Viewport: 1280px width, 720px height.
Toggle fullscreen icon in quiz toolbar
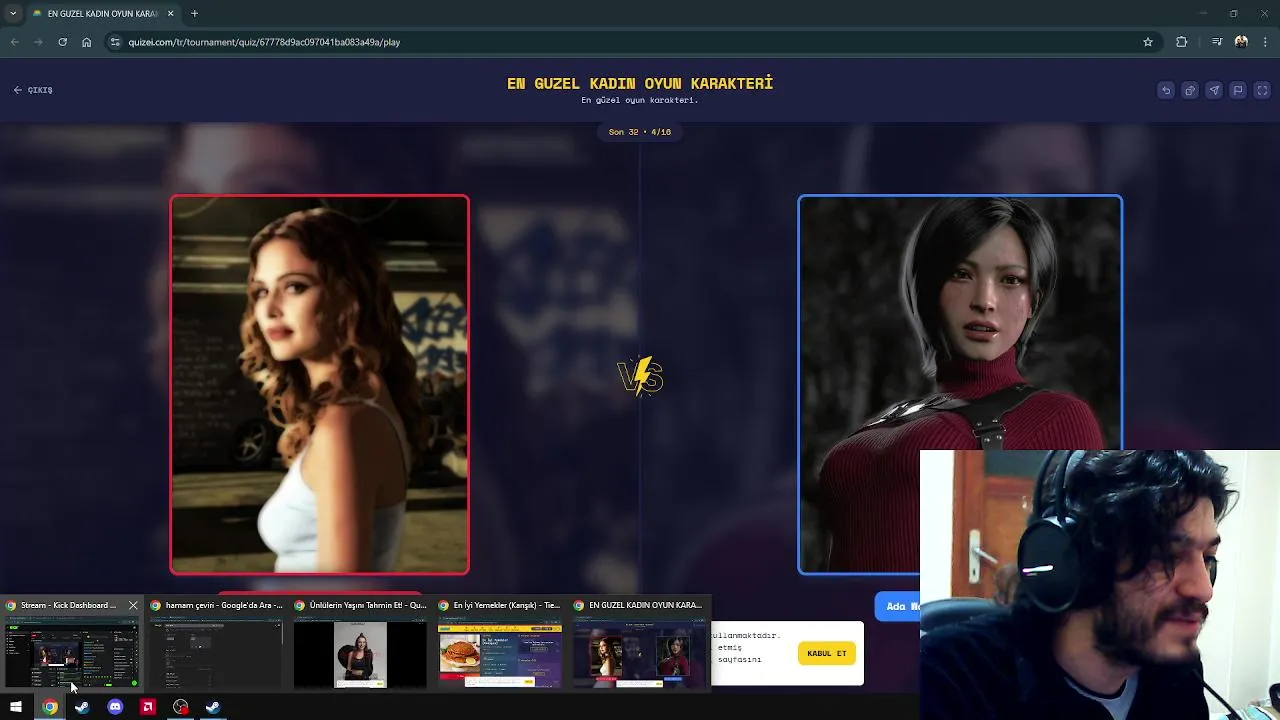[x=1262, y=90]
